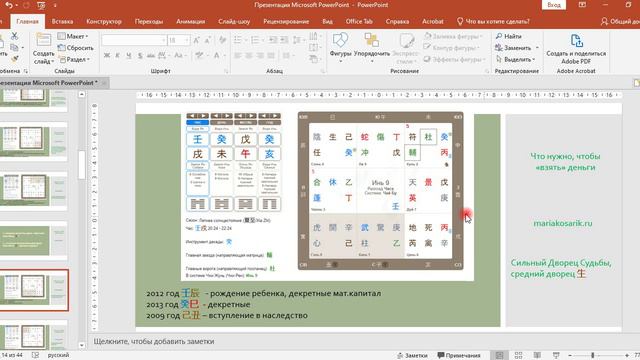
Task: Switch to Slide Sorter view icon
Action: pyautogui.click(x=518, y=355)
